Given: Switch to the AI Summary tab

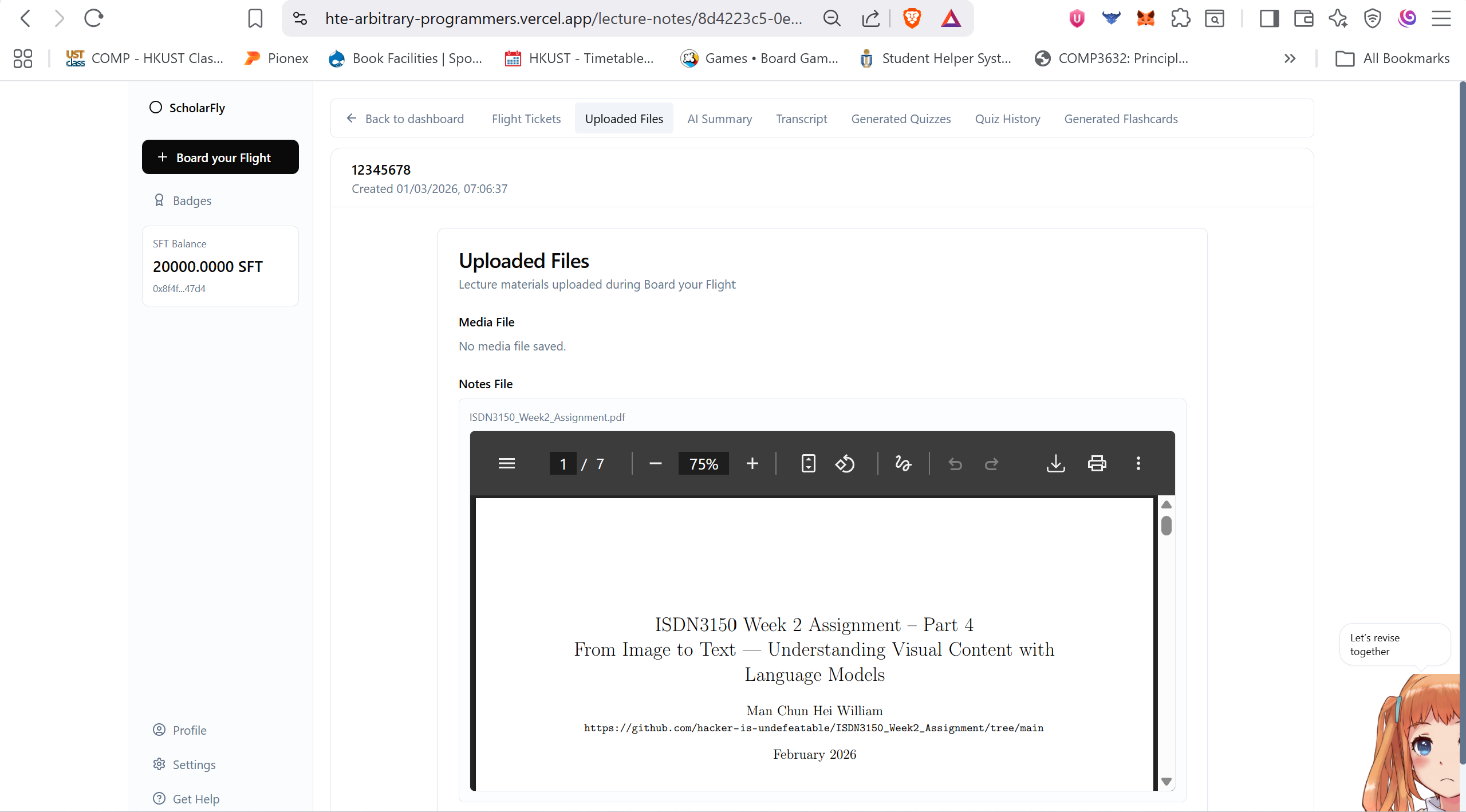Looking at the screenshot, I should (x=719, y=119).
